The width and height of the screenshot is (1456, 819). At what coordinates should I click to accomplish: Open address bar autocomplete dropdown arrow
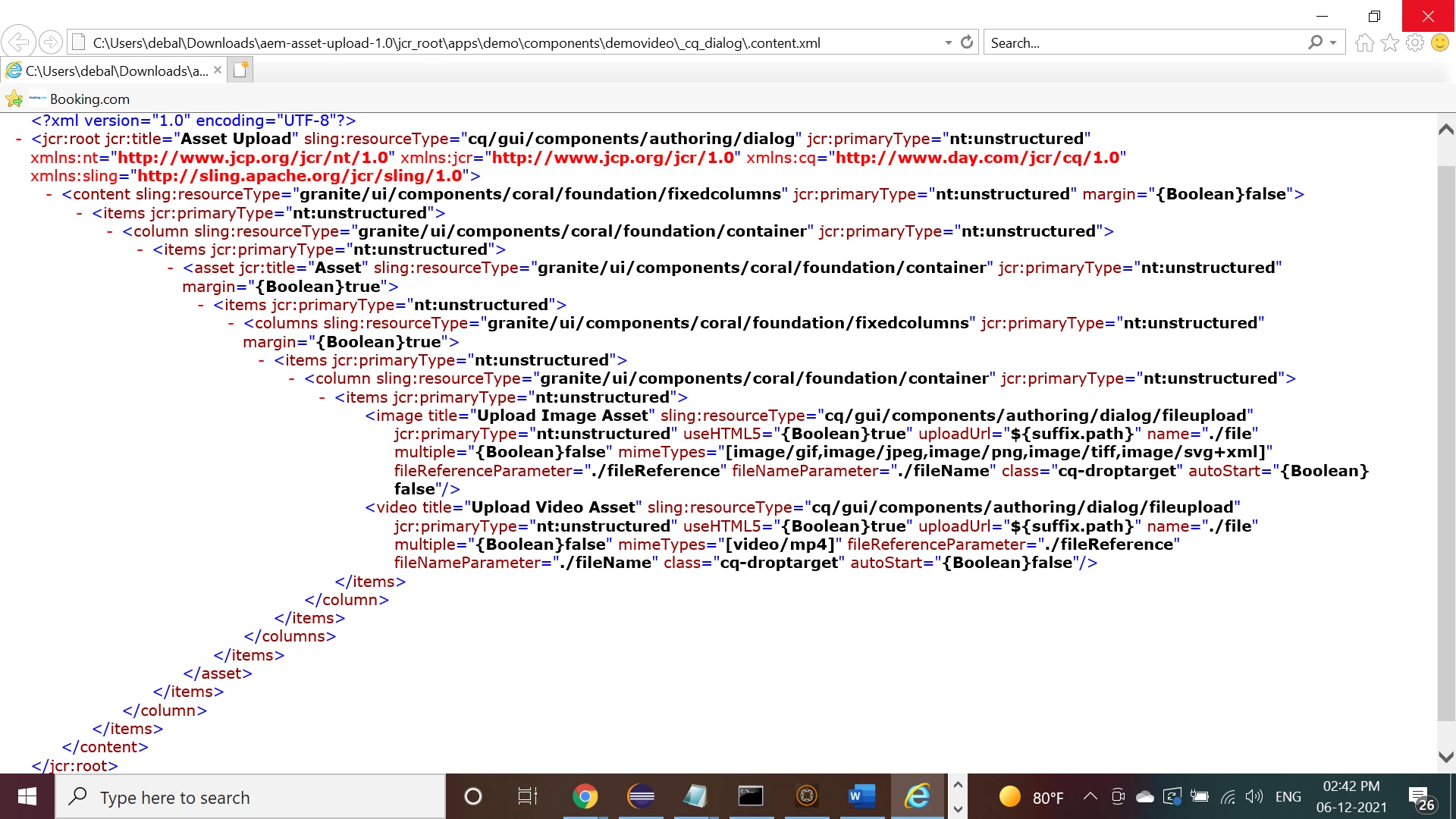[x=948, y=43]
